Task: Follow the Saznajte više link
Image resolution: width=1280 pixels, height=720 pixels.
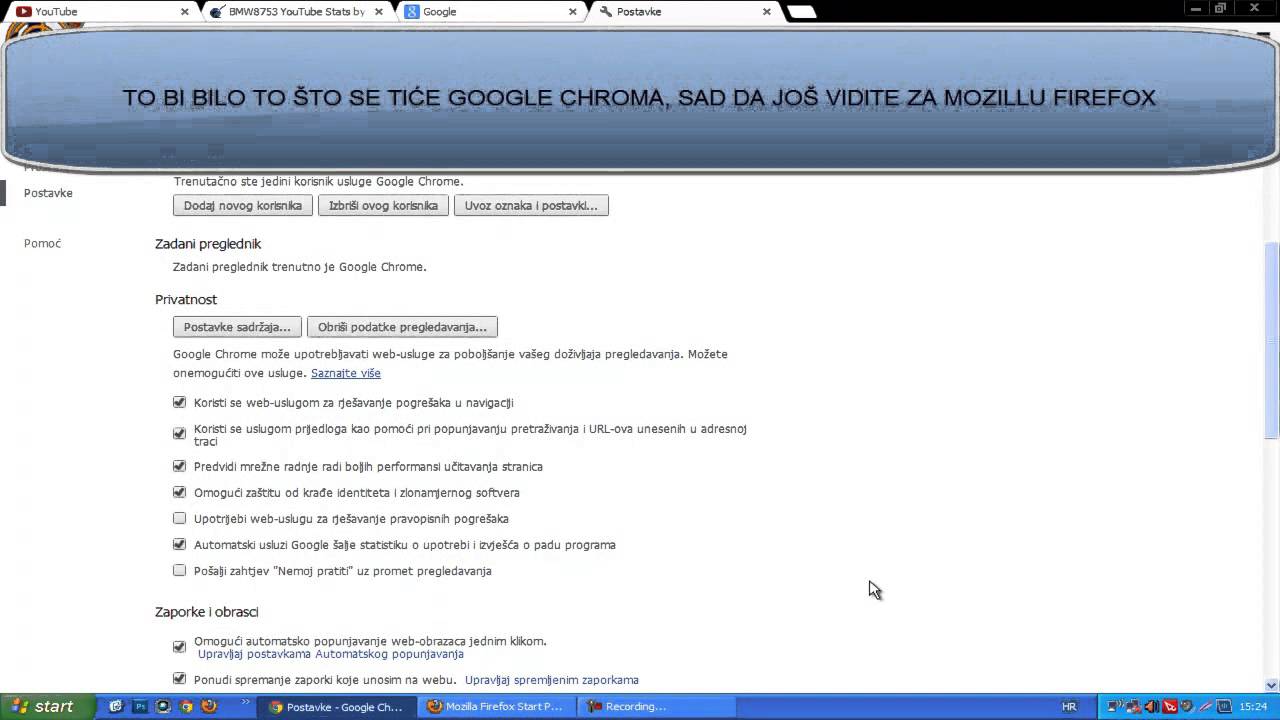Action: [346, 373]
